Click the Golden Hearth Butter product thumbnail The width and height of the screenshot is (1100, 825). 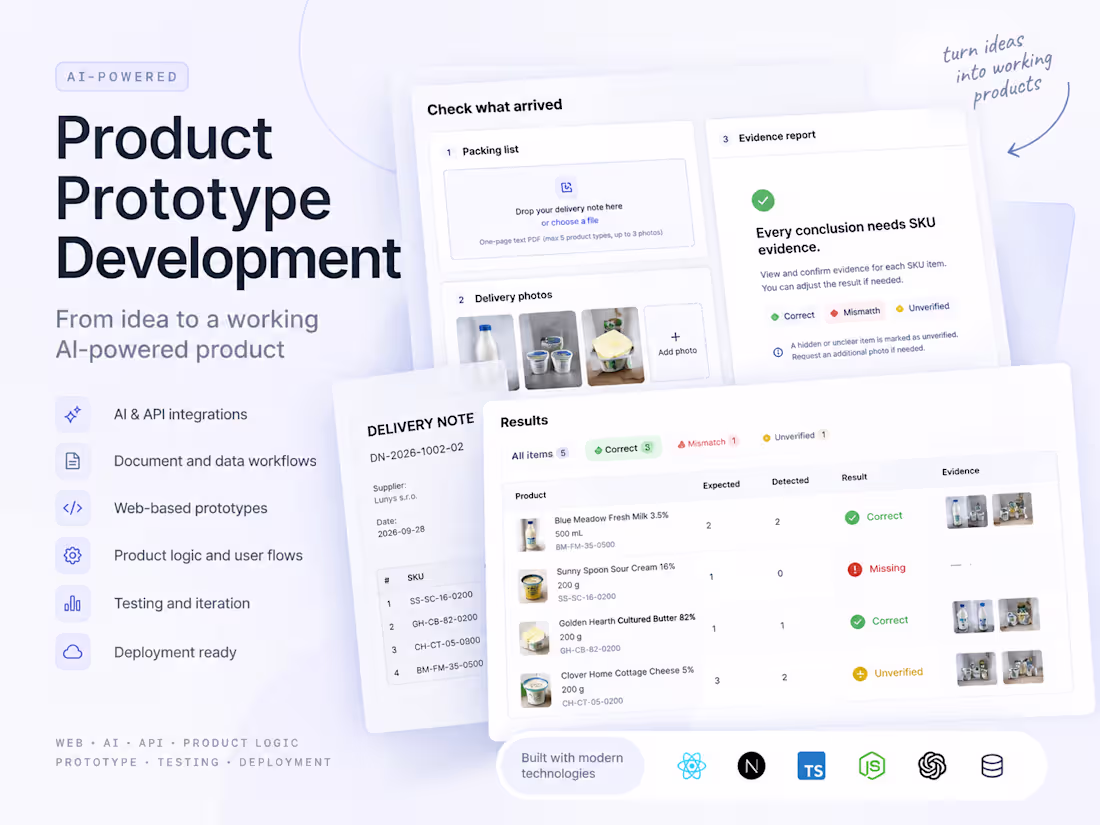pyautogui.click(x=535, y=638)
